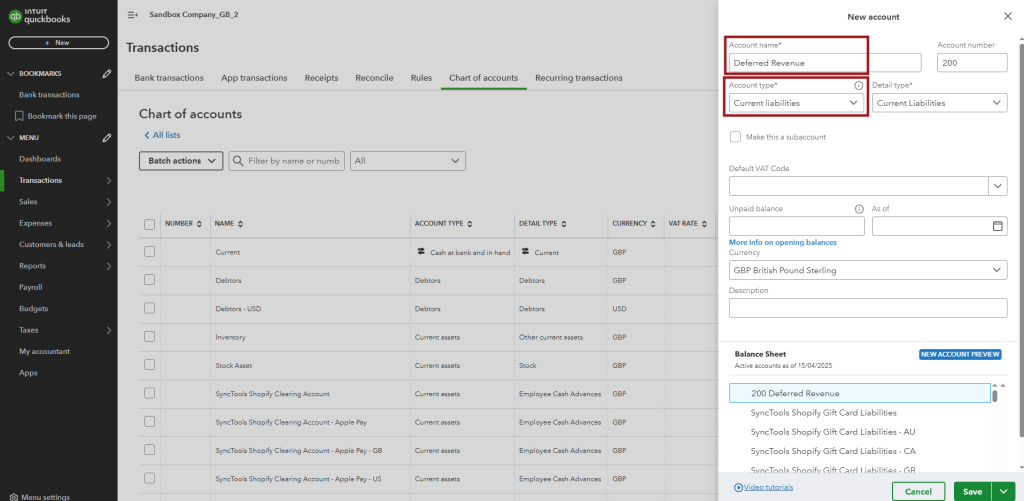Check the Debtors - USD row checkbox
The height and width of the screenshot is (501, 1024).
(150, 309)
